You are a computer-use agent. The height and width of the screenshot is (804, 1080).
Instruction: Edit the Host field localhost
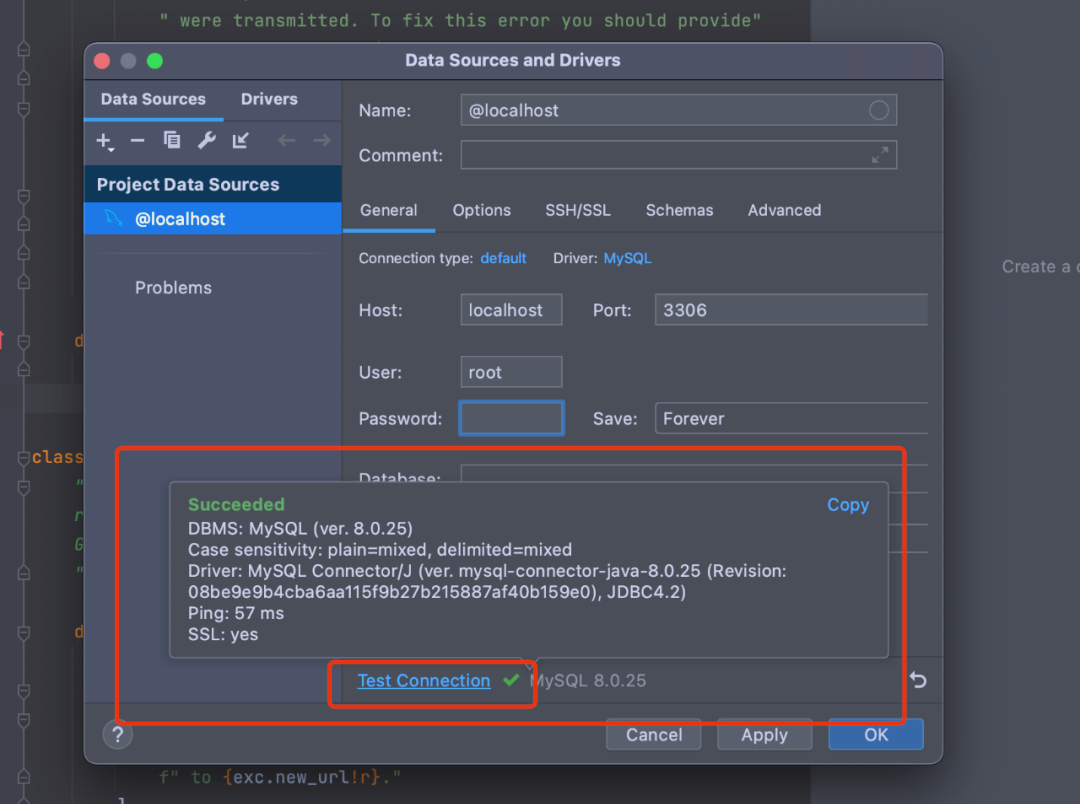(511, 310)
